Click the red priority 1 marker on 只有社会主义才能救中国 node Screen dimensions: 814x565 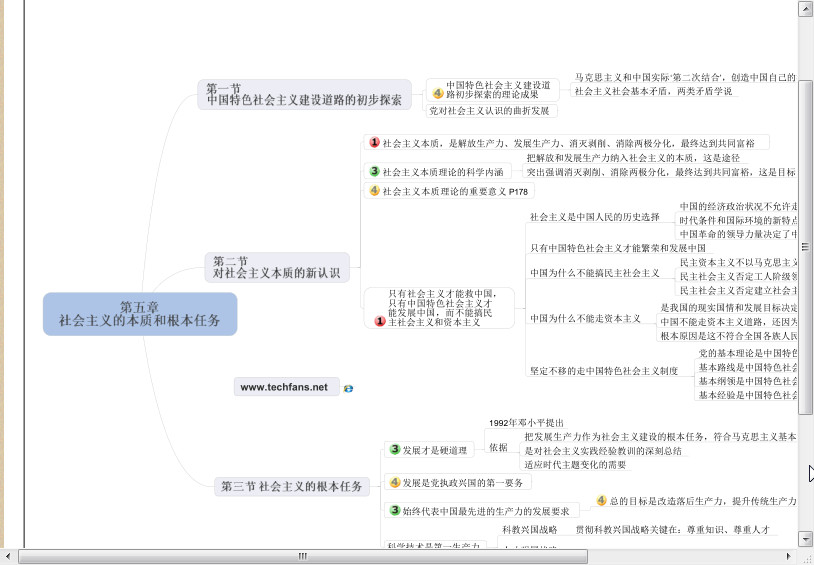click(379, 321)
